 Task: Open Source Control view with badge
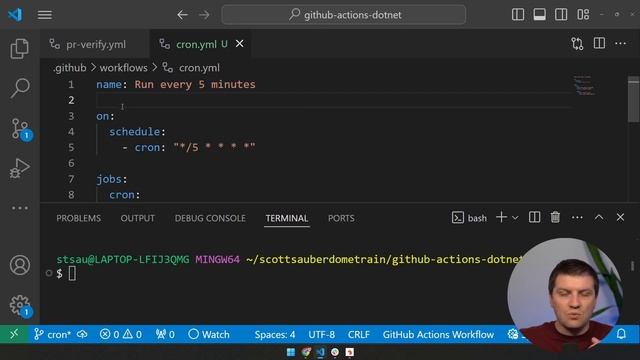20,129
